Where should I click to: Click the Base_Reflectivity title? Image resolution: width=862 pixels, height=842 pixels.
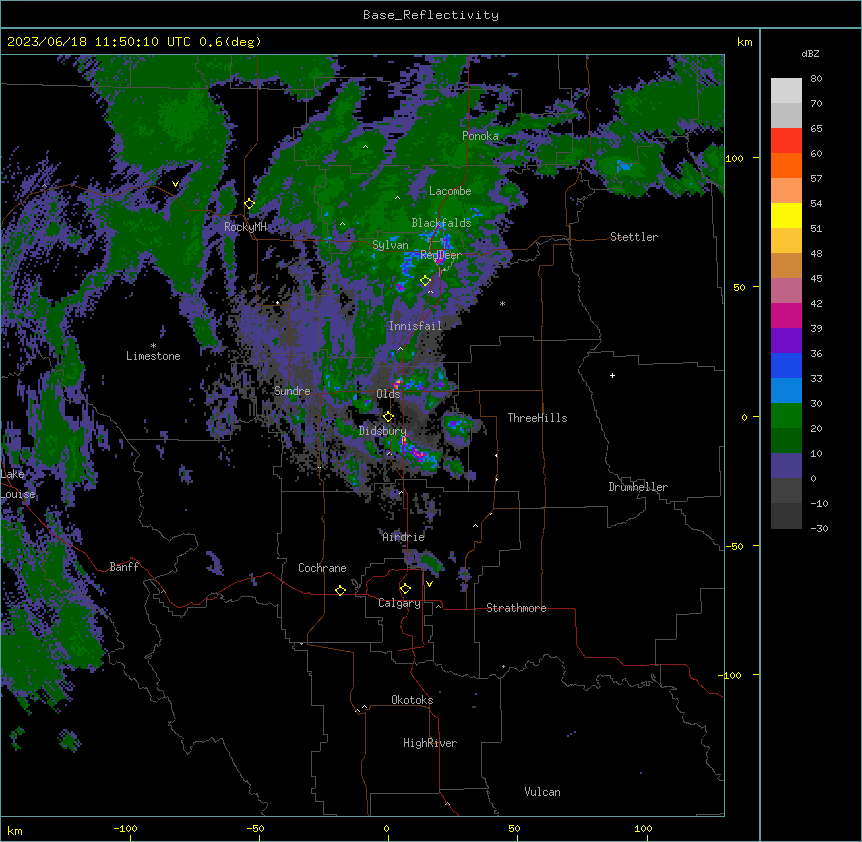coord(431,15)
